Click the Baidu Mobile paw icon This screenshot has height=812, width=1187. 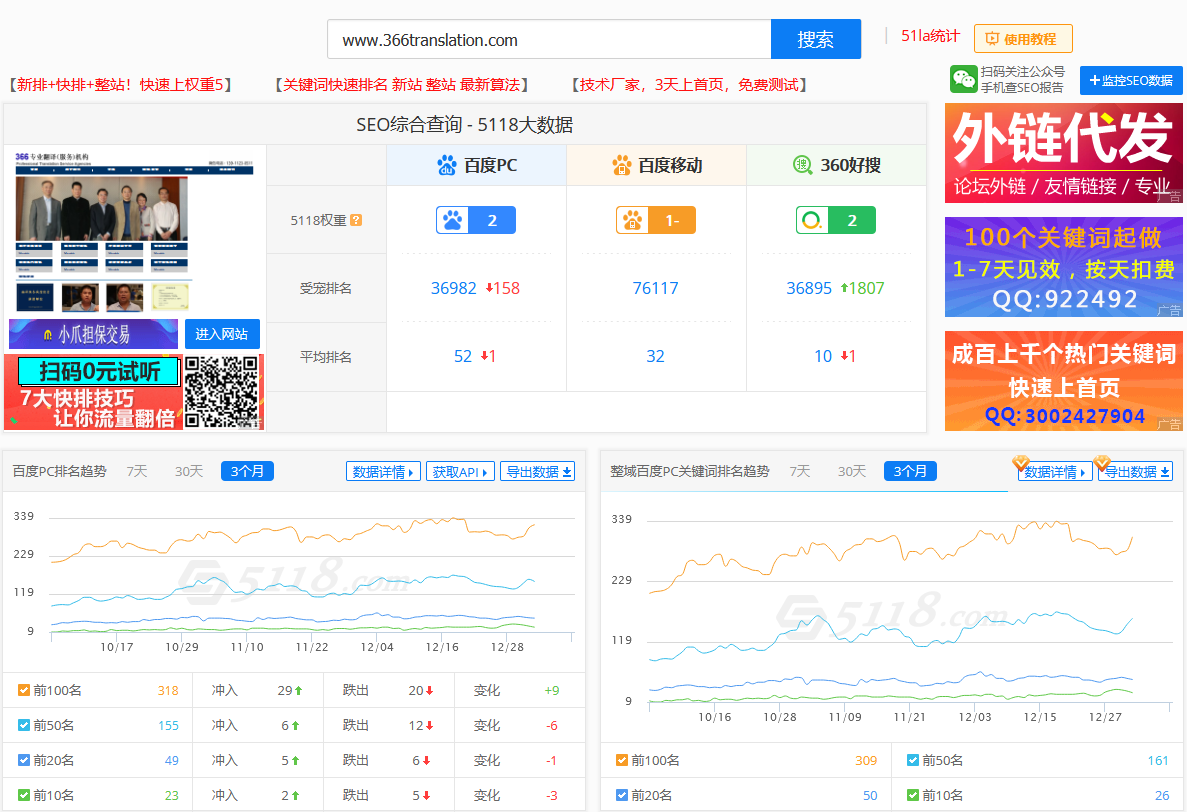point(622,165)
